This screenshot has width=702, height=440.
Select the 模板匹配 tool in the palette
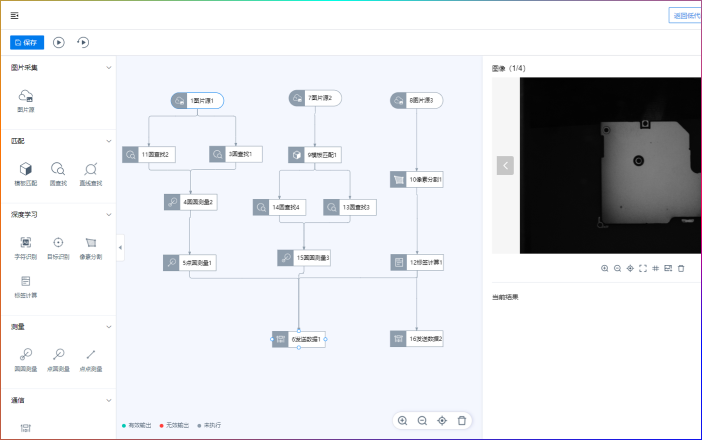[x=26, y=171]
